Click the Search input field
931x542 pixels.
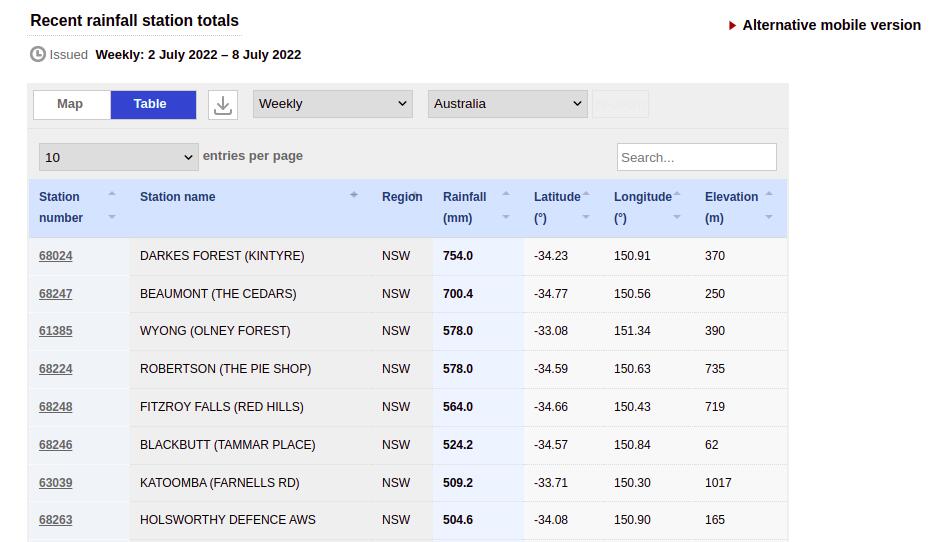tap(696, 157)
